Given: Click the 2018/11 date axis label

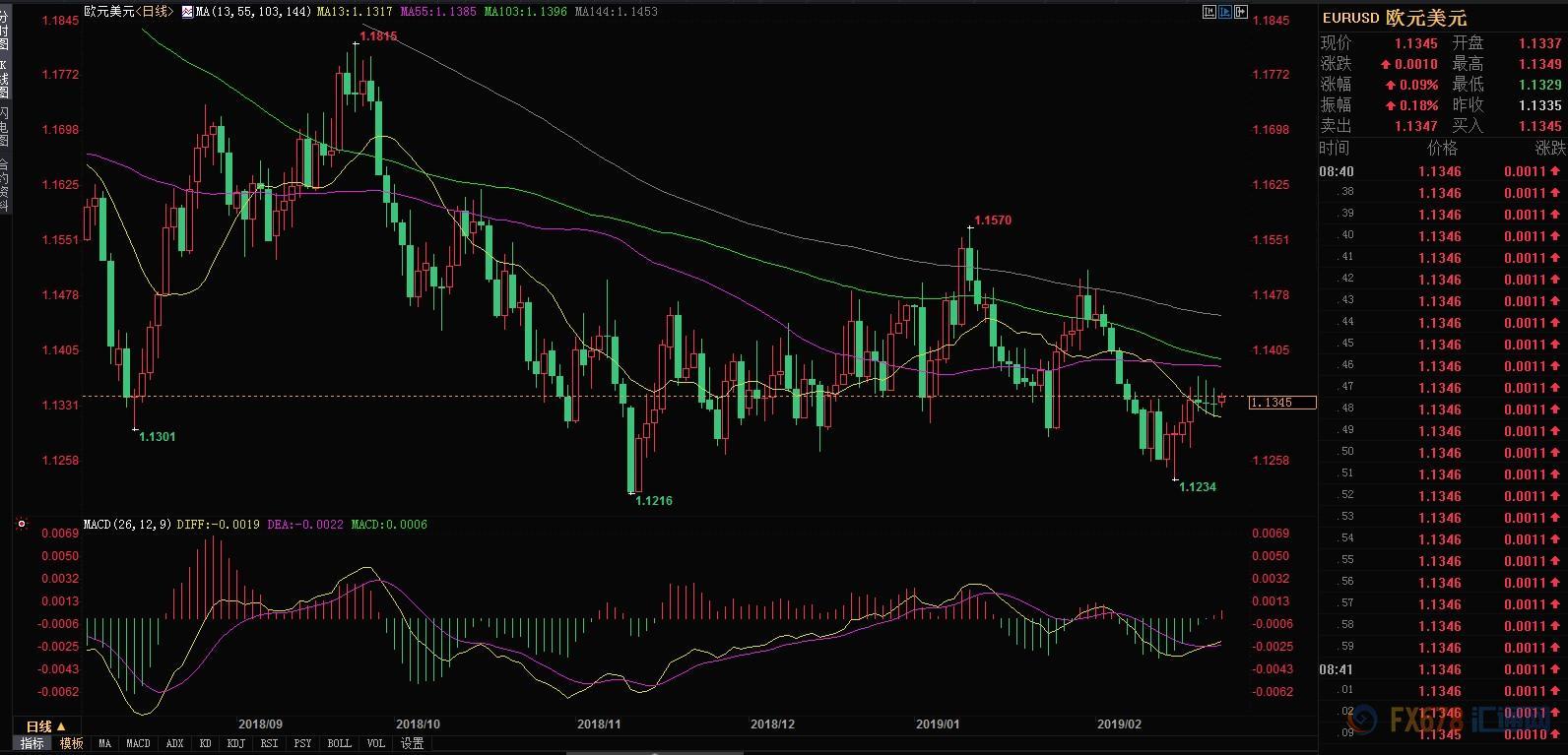Looking at the screenshot, I should (599, 724).
